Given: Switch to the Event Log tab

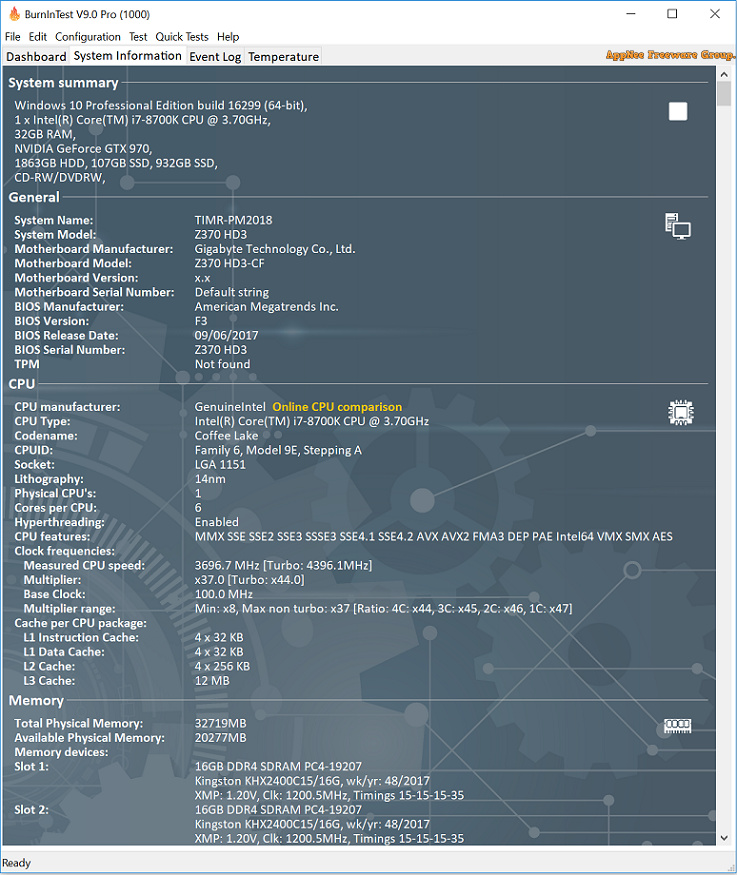Looking at the screenshot, I should tap(215, 56).
